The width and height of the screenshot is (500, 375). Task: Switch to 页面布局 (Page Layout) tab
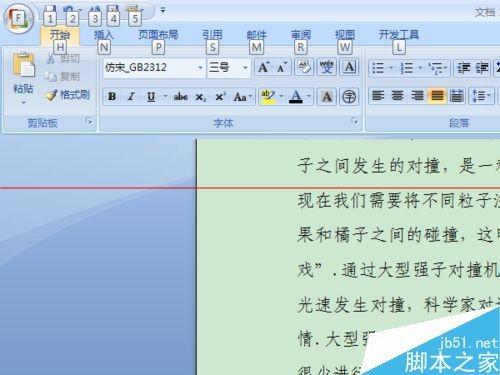[x=158, y=34]
